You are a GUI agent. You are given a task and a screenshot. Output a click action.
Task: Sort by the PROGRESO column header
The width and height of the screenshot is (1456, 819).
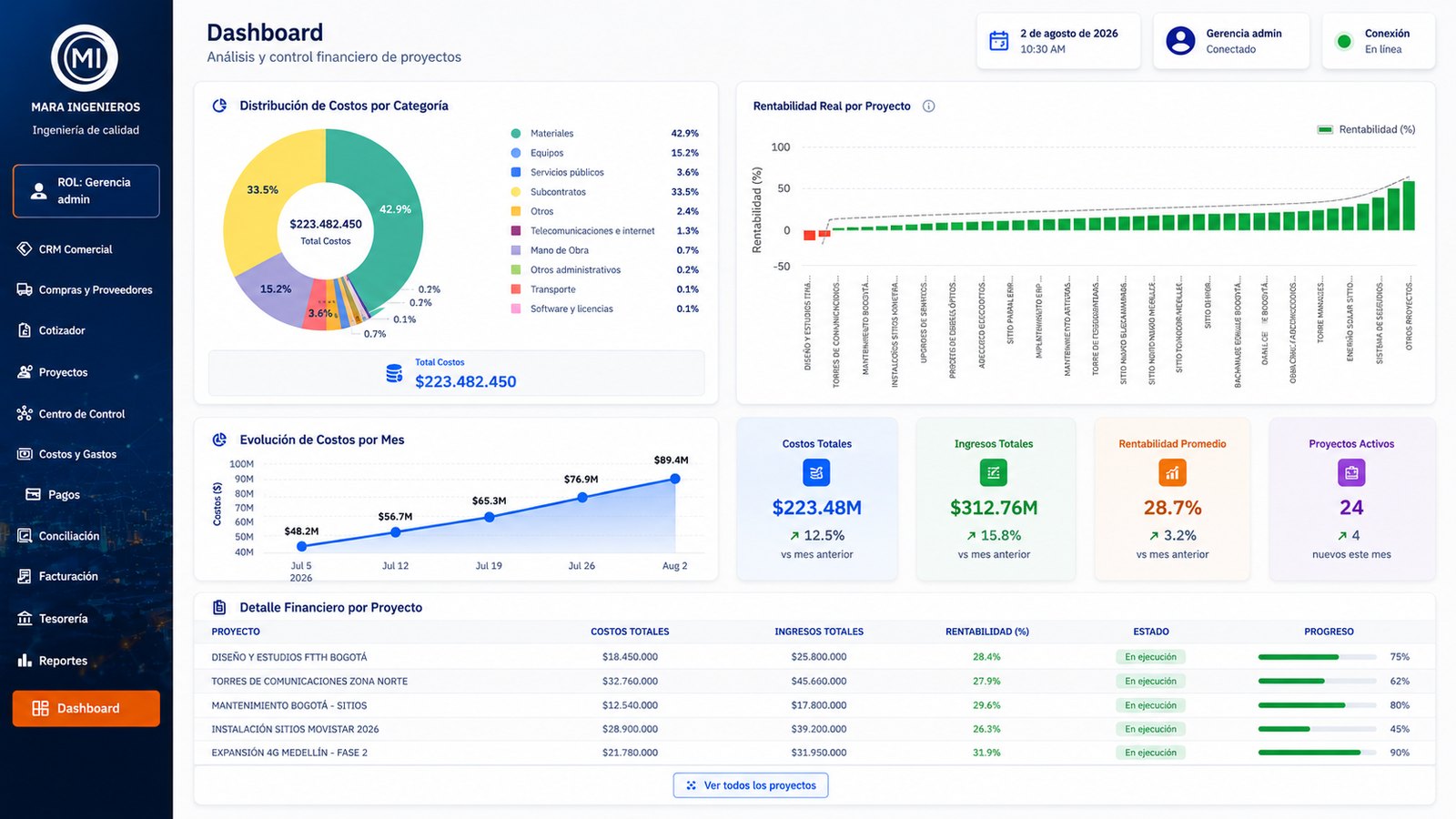(1329, 632)
